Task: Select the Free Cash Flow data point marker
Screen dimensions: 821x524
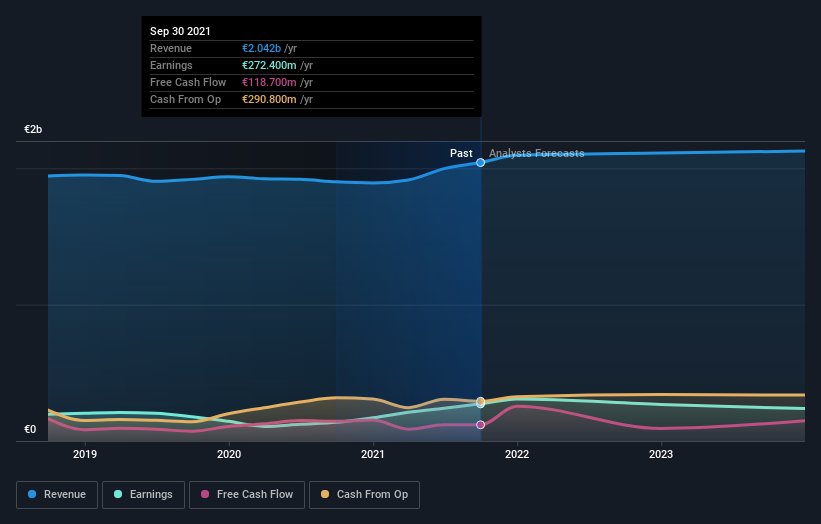Action: 481,425
